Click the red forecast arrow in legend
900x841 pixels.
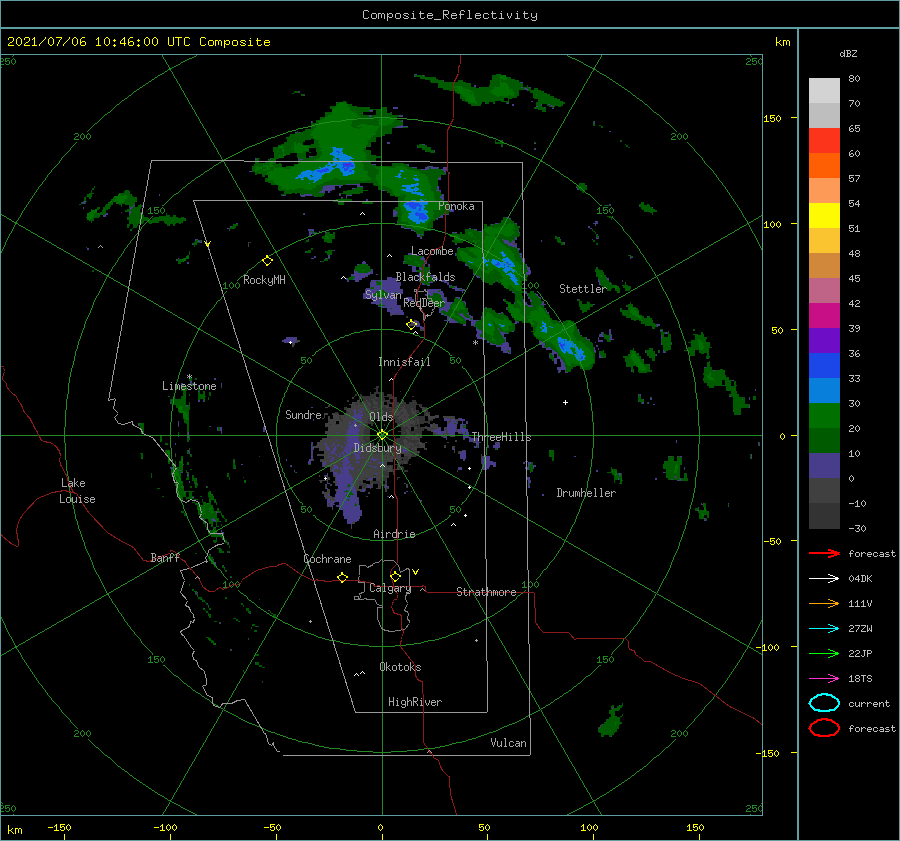click(x=824, y=553)
